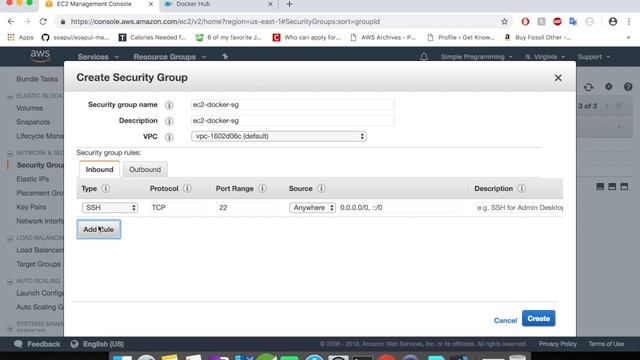Screen dimensions: 640x360
Task: Click the Create button
Action: (538, 318)
